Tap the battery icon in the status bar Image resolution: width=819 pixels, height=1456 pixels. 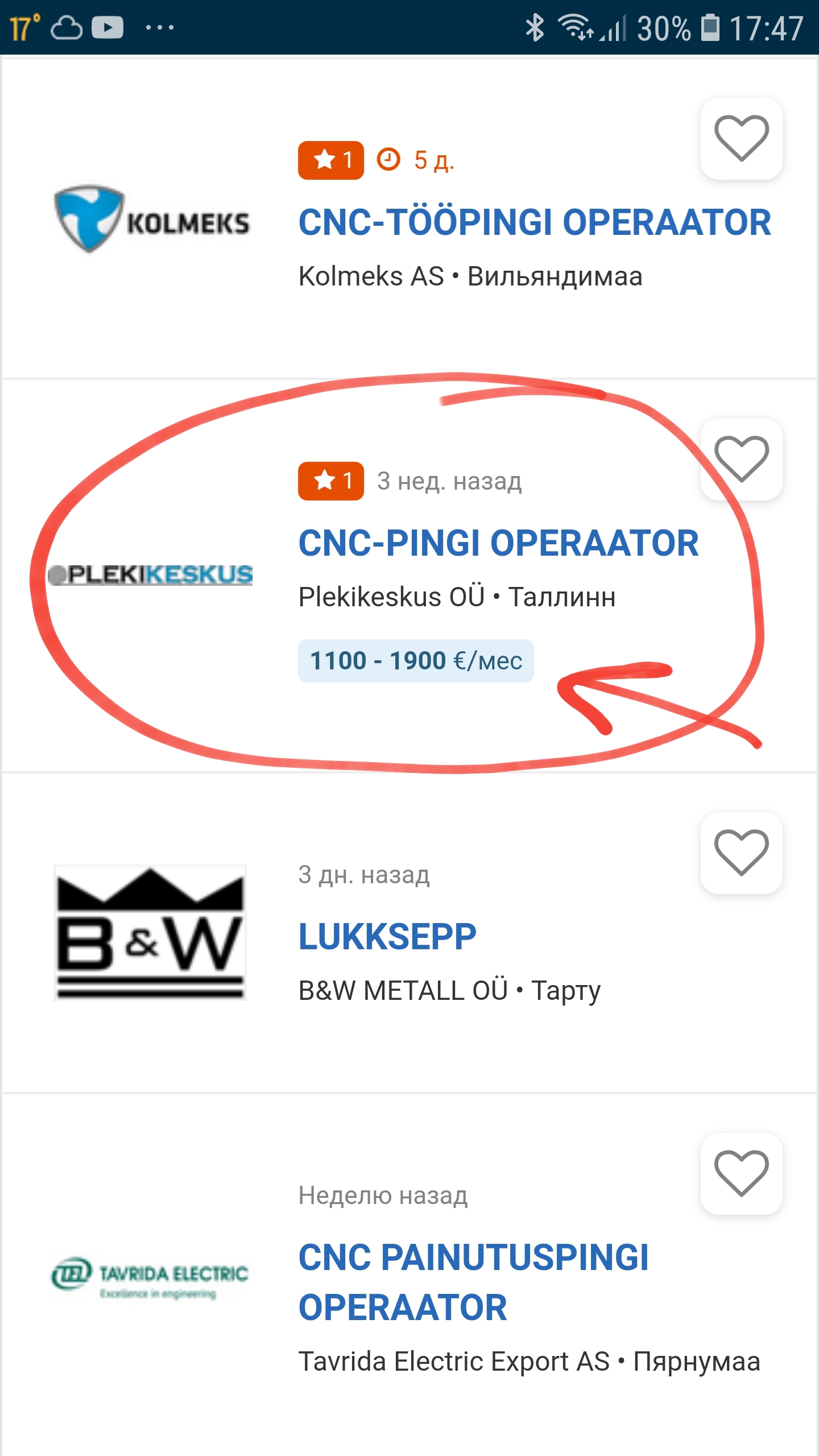point(710,27)
